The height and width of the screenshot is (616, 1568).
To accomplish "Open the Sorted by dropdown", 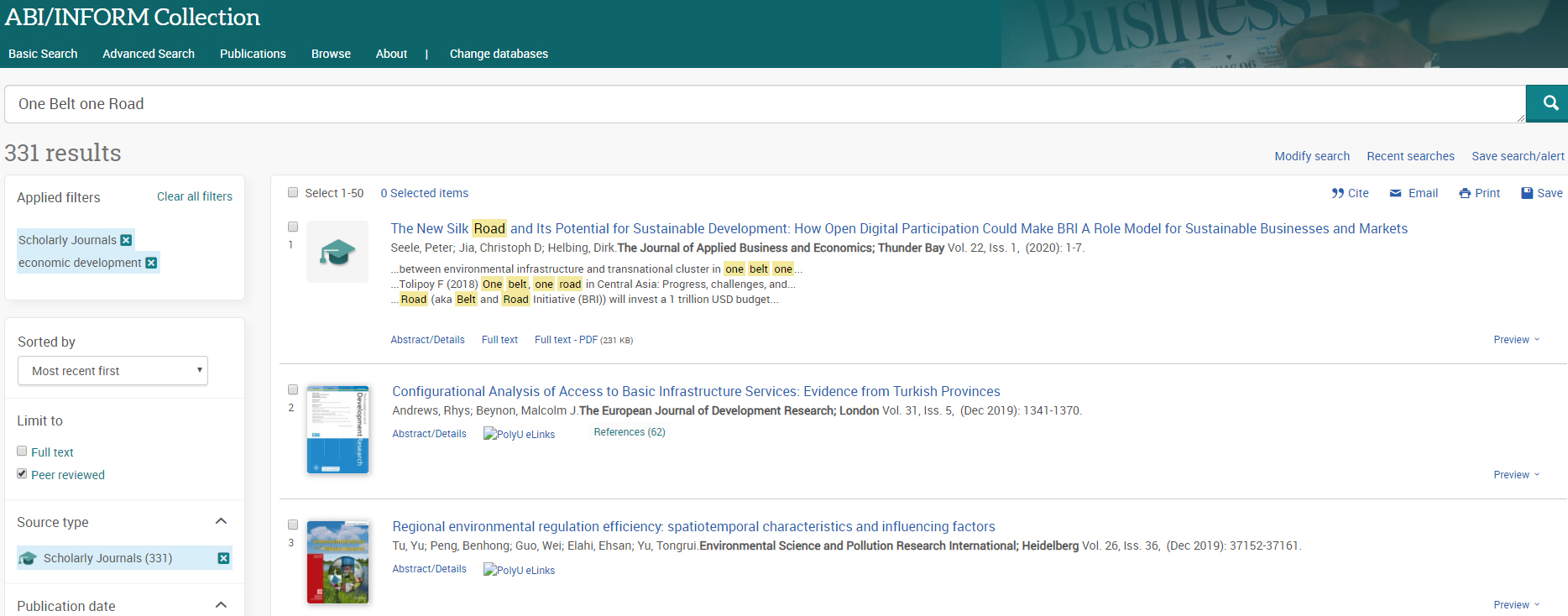I will click(x=112, y=371).
